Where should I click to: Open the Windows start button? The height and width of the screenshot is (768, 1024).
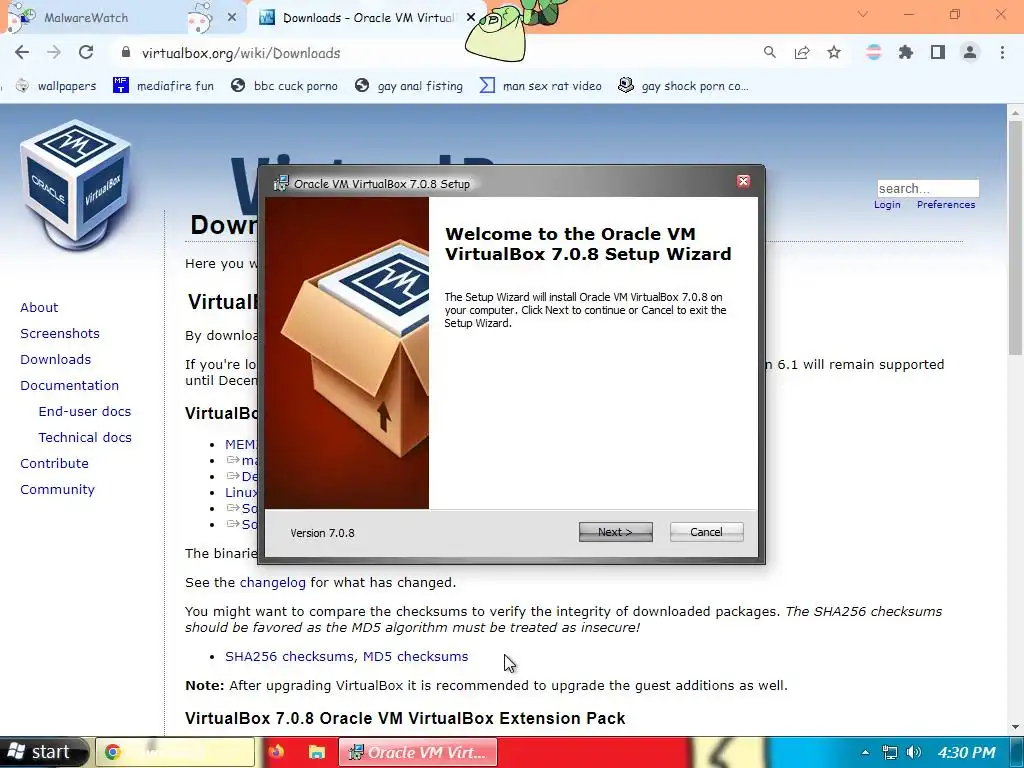pyautogui.click(x=43, y=752)
